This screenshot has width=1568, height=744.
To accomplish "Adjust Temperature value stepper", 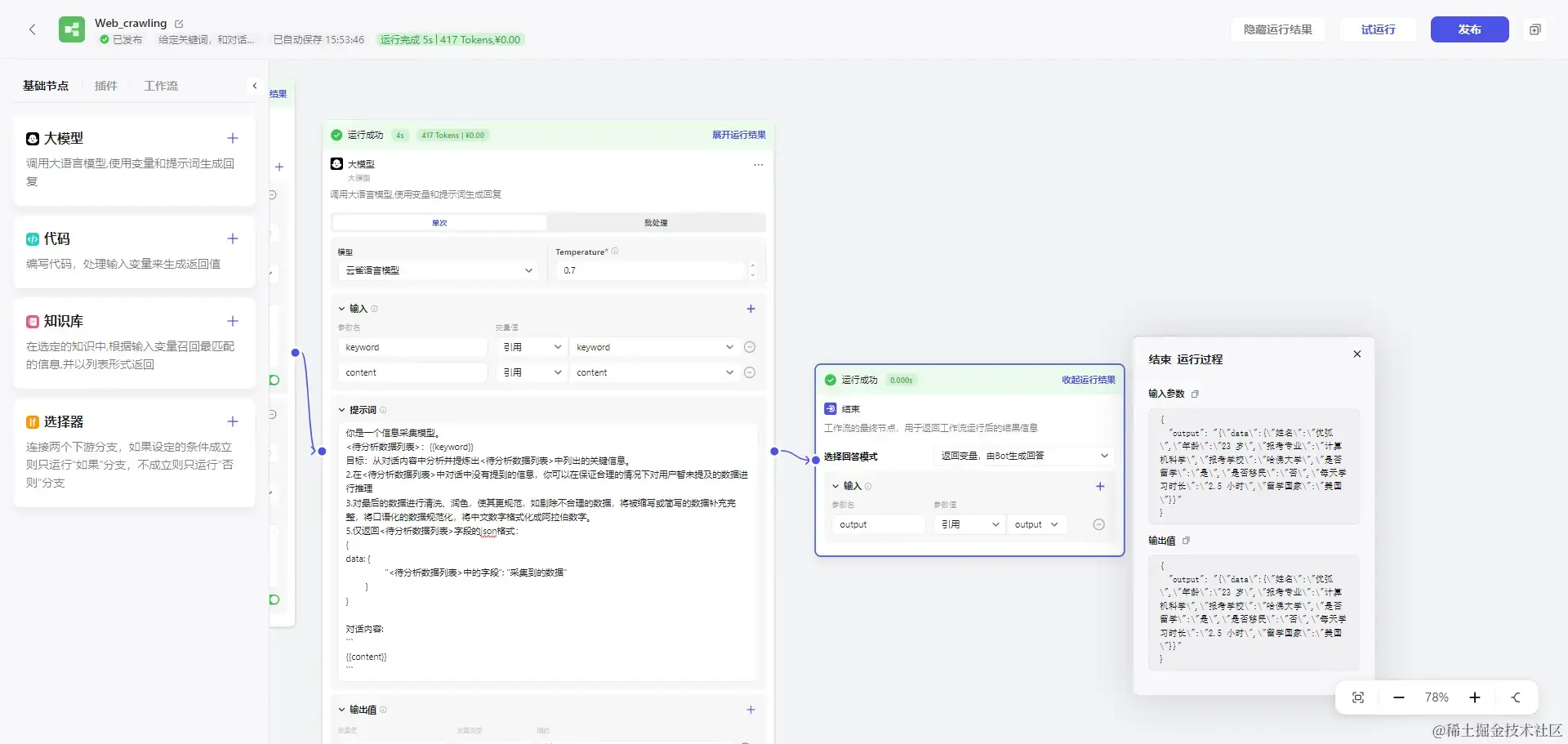I will click(752, 270).
